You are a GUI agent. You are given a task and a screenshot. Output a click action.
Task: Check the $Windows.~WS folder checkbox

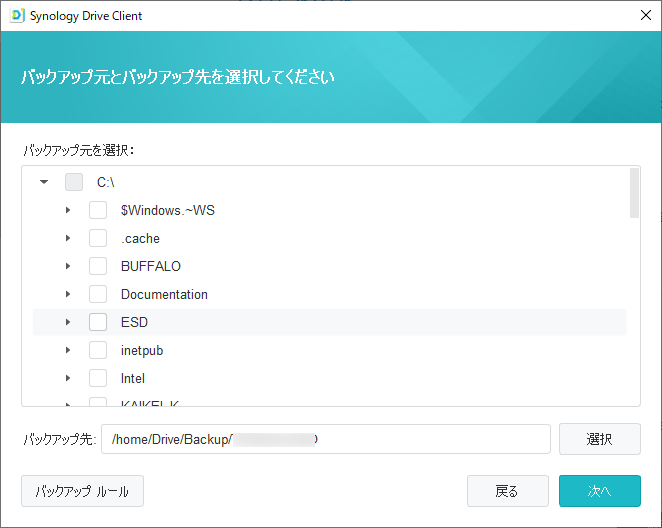coord(98,210)
